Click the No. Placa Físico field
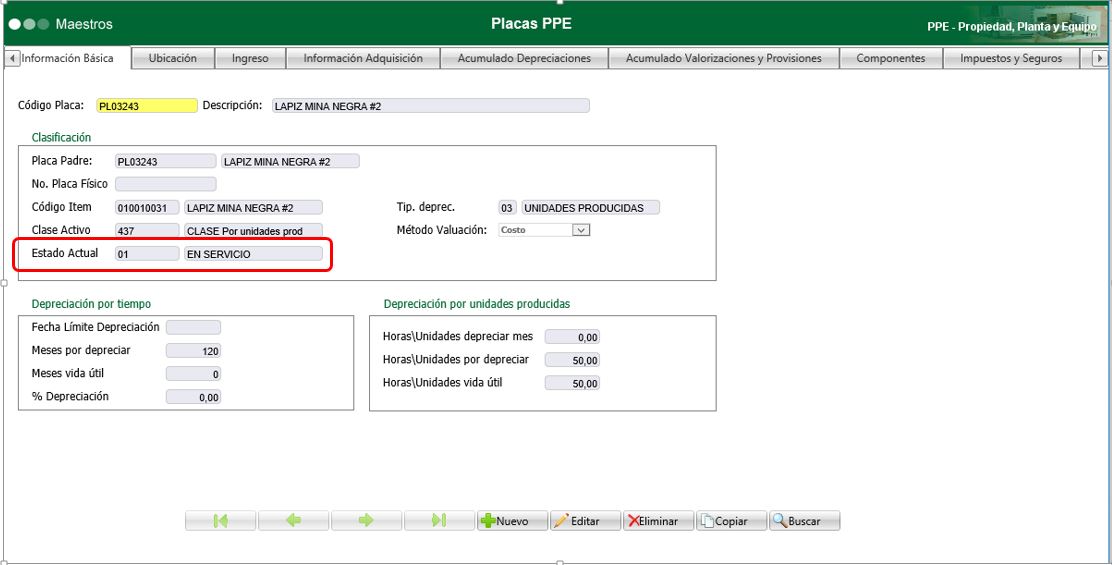 click(x=165, y=184)
